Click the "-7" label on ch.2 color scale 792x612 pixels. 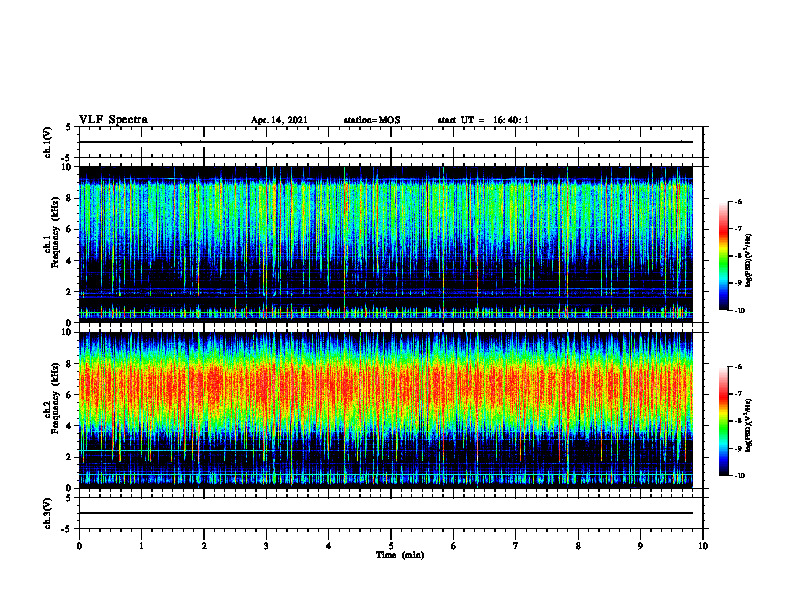(x=738, y=394)
